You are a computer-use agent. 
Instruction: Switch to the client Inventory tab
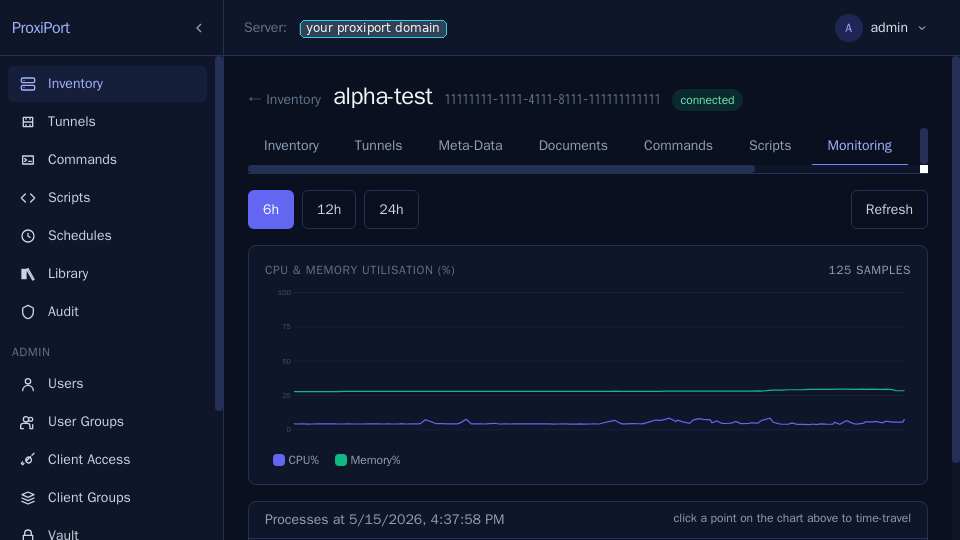tap(291, 146)
